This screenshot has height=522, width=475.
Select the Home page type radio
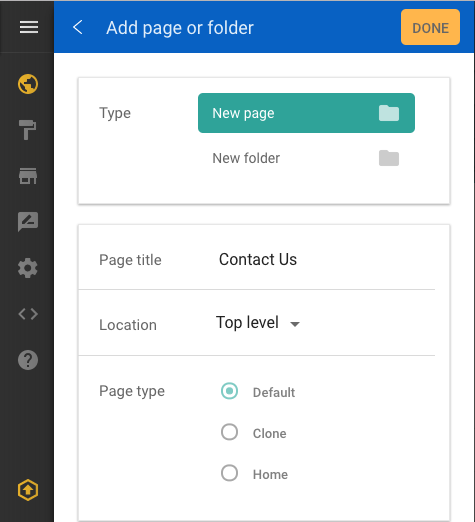(x=229, y=473)
